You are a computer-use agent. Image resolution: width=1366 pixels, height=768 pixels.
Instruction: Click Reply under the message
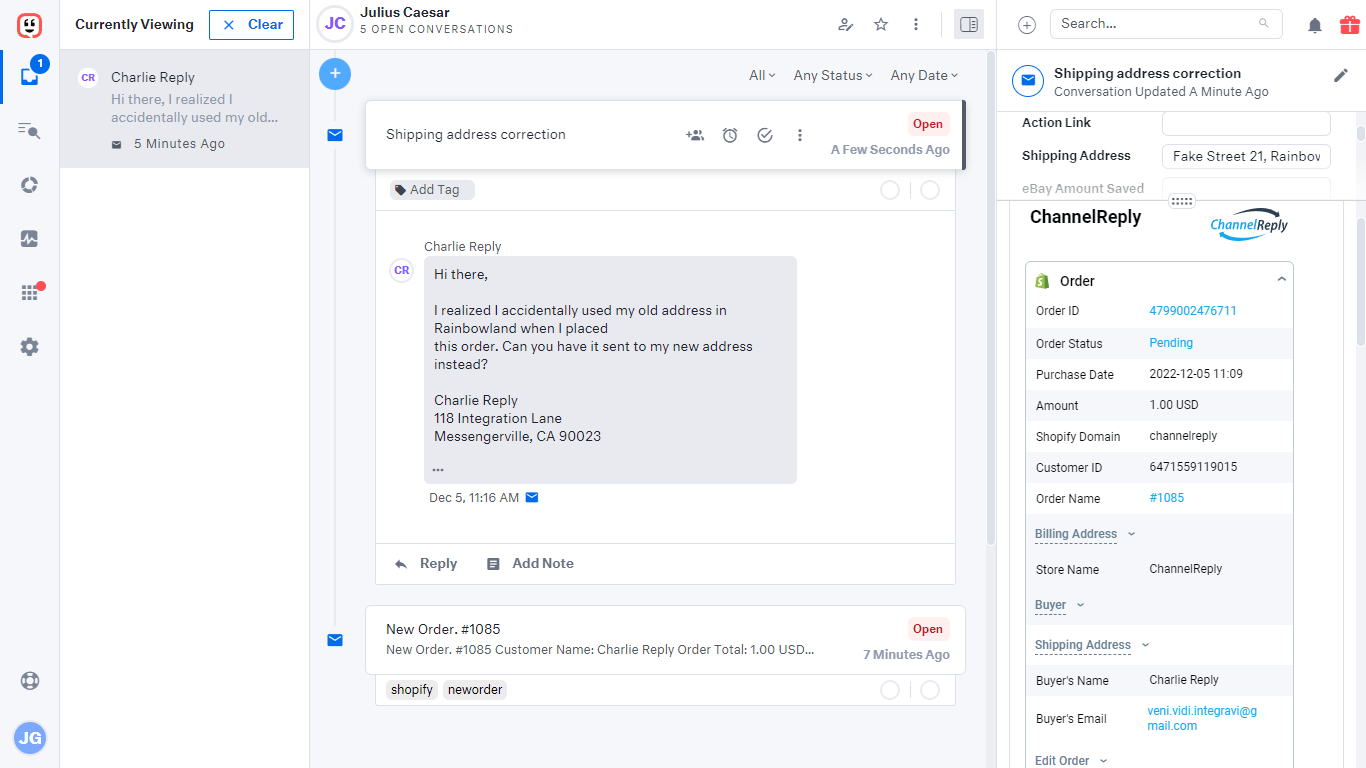[x=426, y=564]
